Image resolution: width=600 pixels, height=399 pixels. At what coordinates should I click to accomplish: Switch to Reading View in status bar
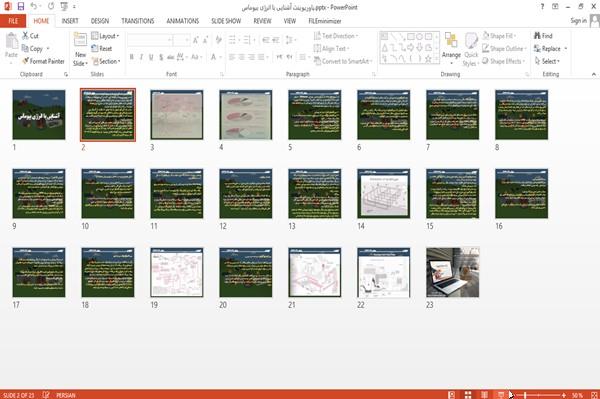pyautogui.click(x=484, y=395)
